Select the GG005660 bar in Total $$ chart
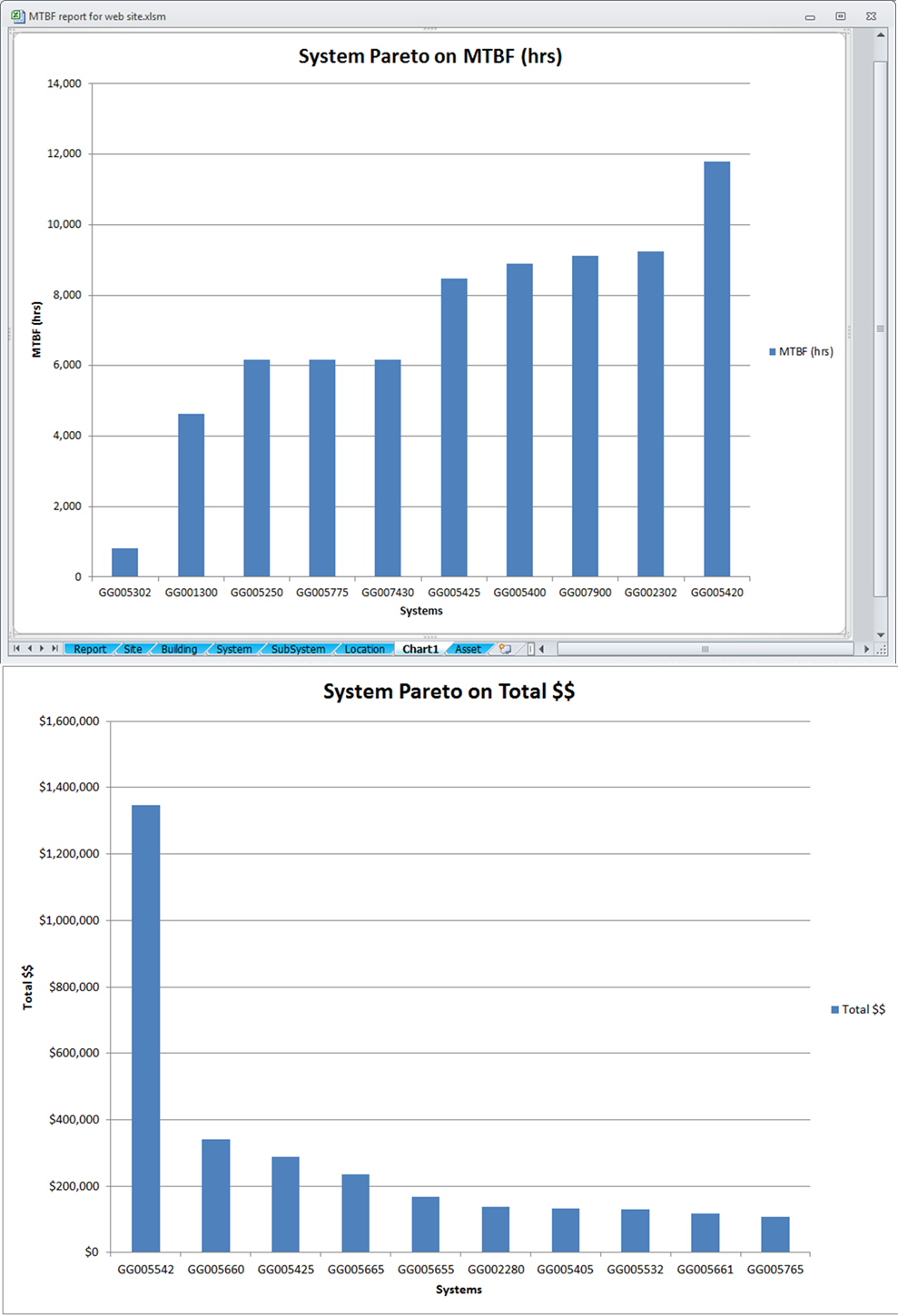The height and width of the screenshot is (1316, 898). click(216, 1196)
